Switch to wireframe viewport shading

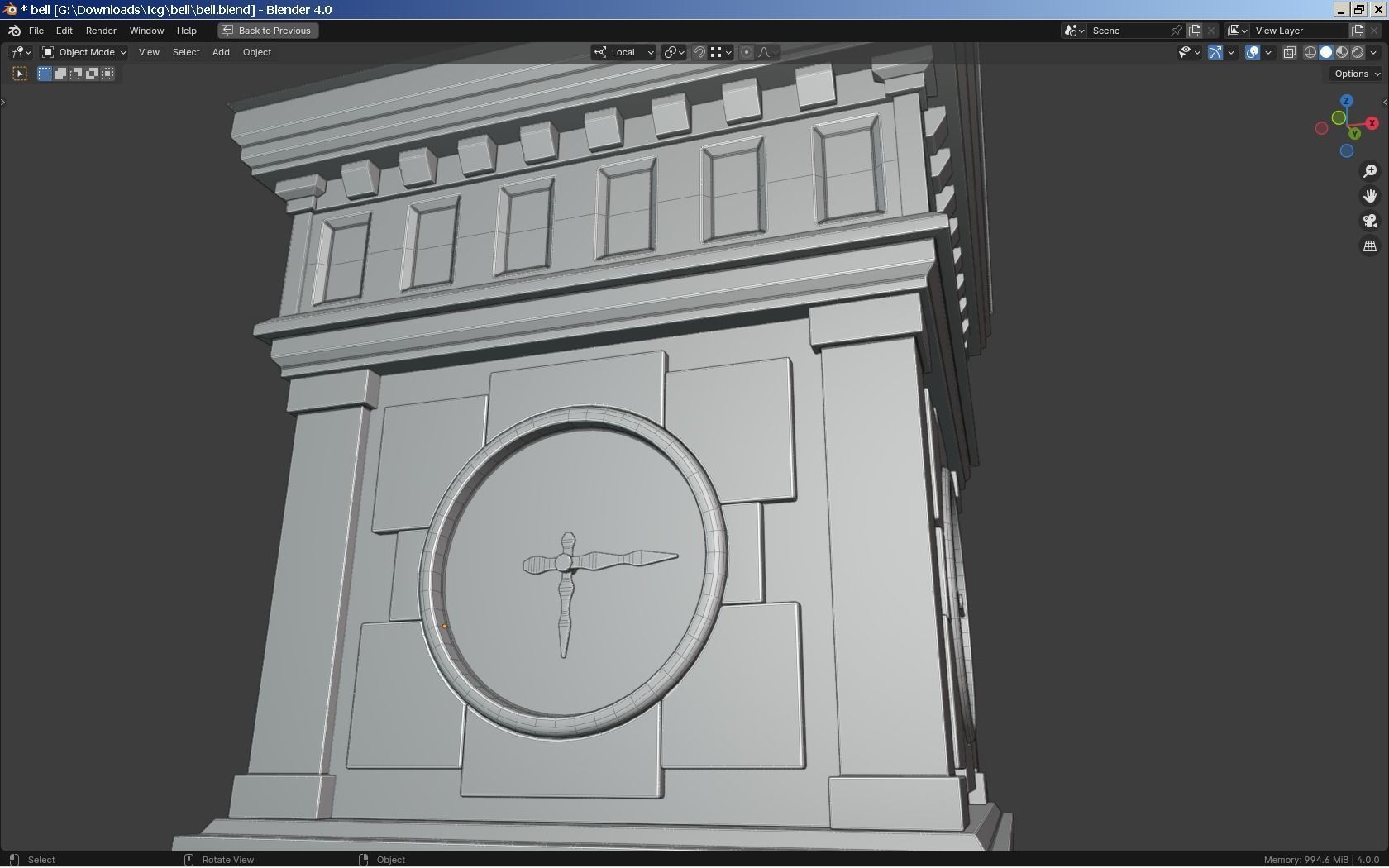pos(1310,52)
